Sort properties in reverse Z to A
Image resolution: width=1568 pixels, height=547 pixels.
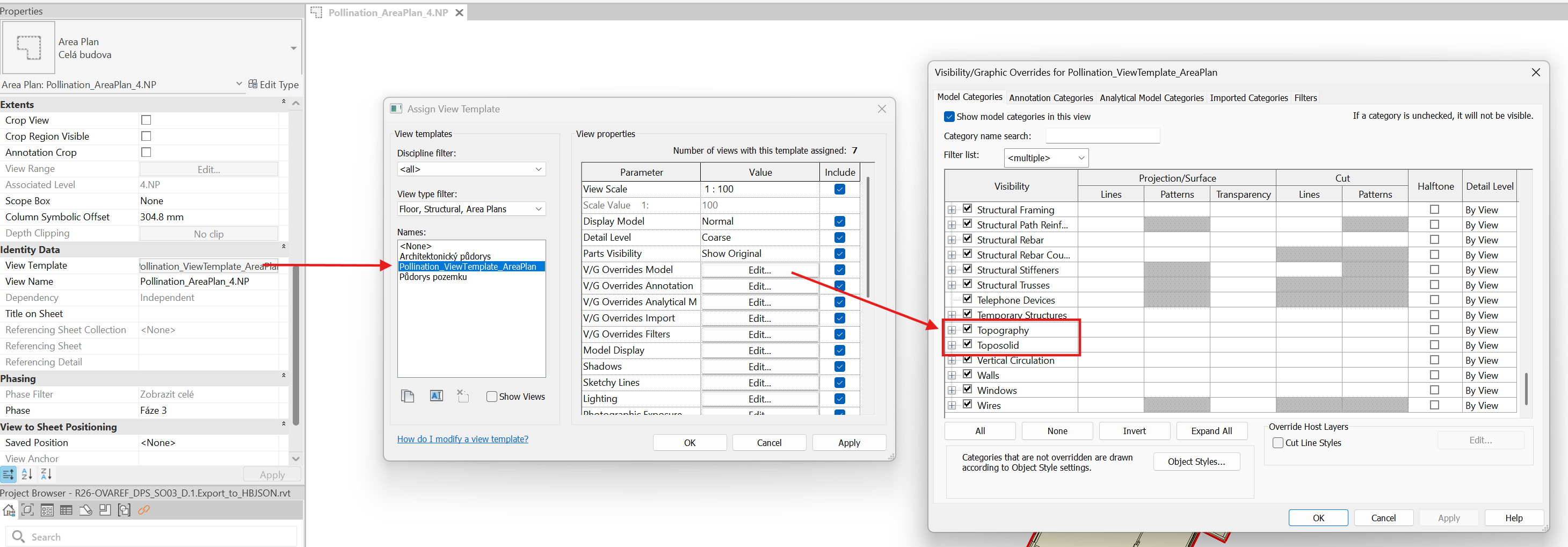46,474
